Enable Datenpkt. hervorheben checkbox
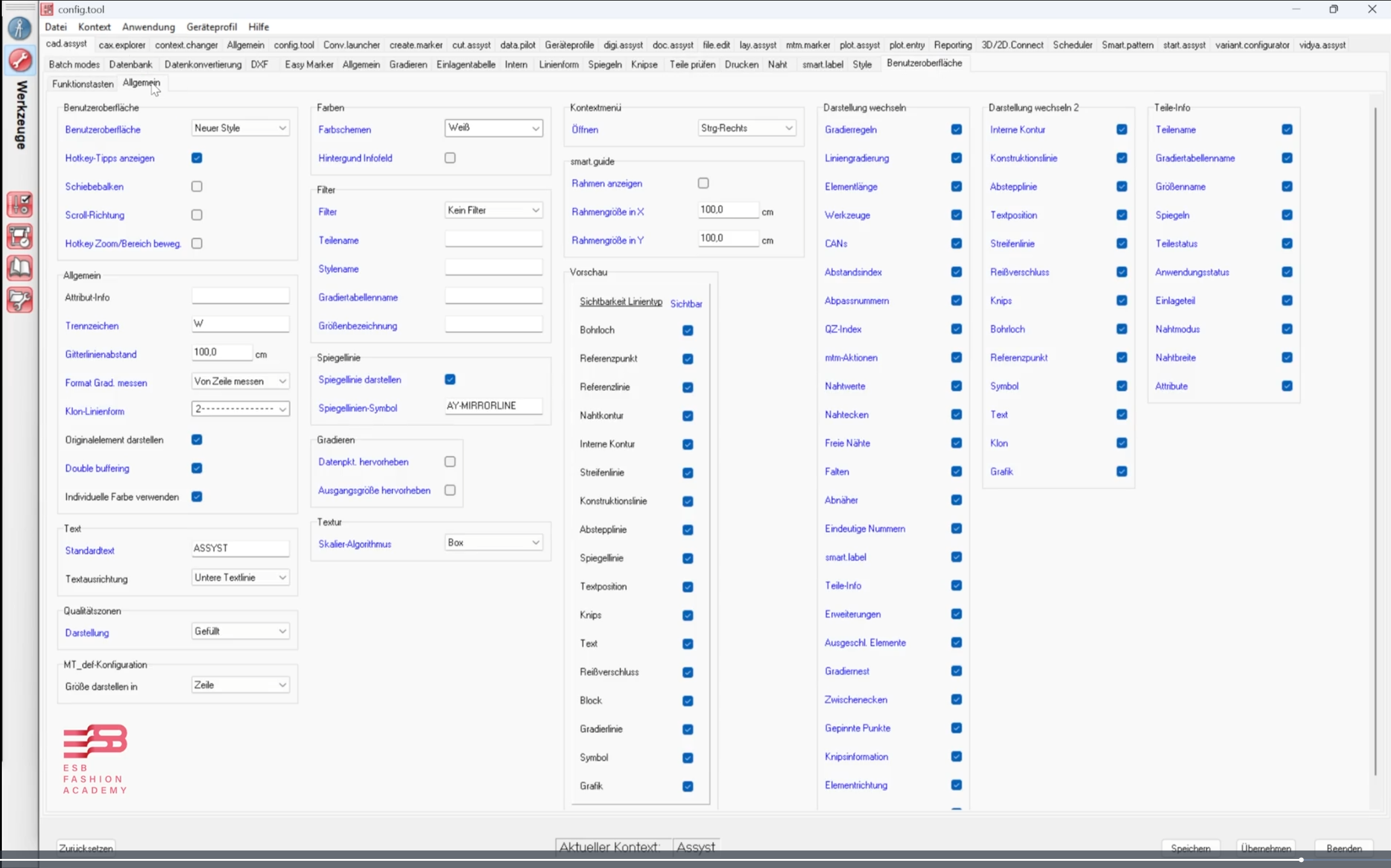 click(450, 461)
